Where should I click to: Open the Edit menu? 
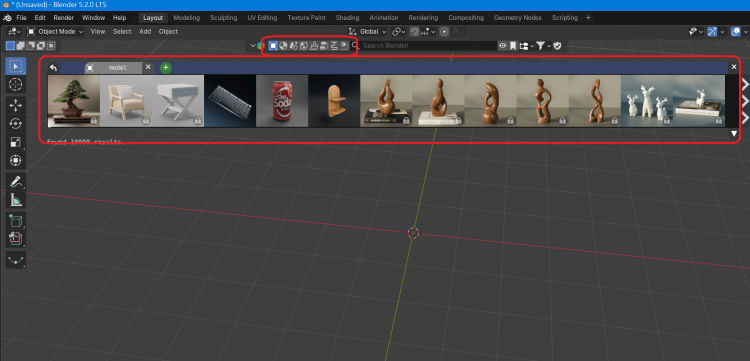(40, 18)
